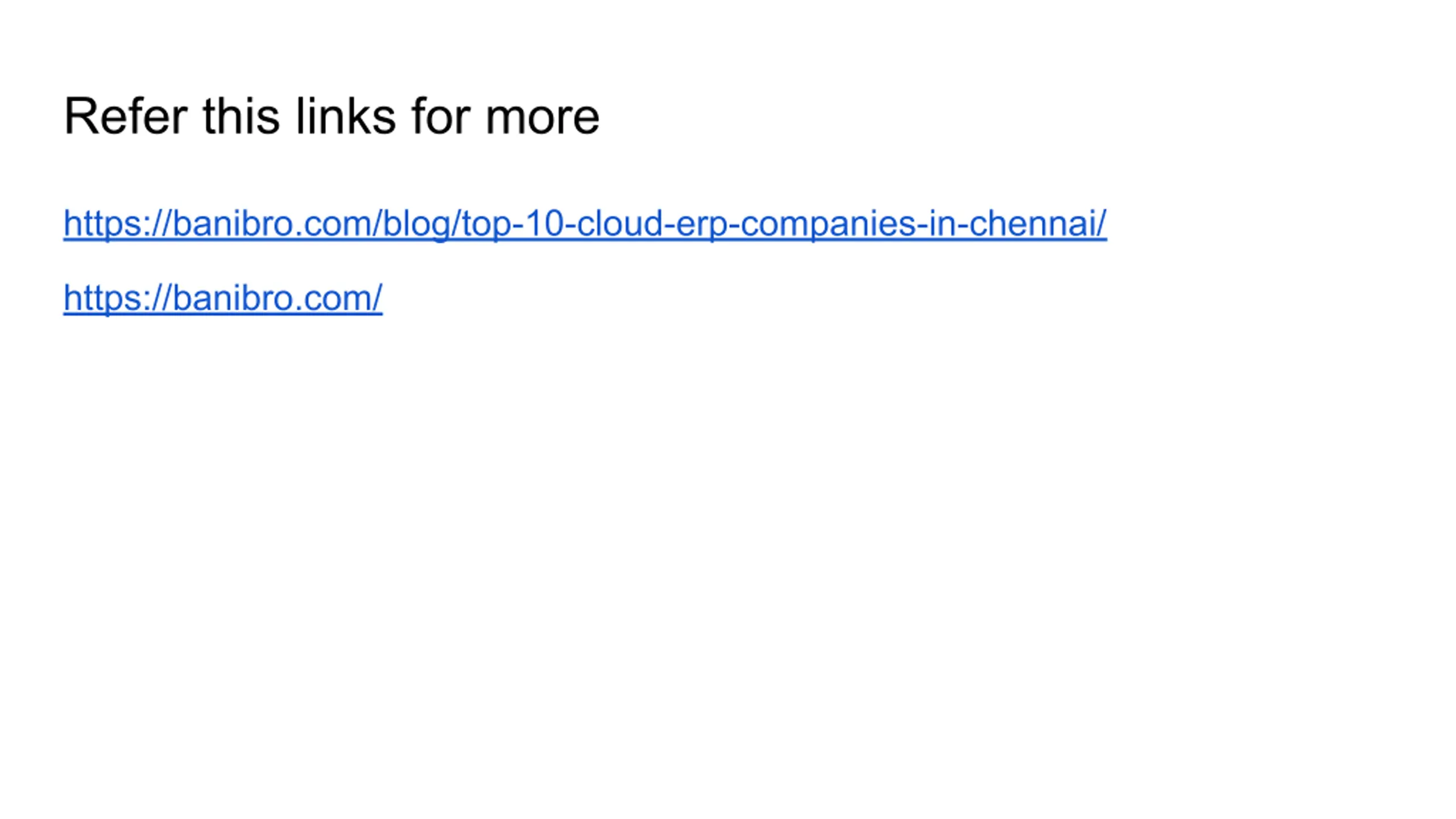The width and height of the screenshot is (1456, 819).
Task: Follow the https://banibro.com/ homepage link
Action: 222,298
